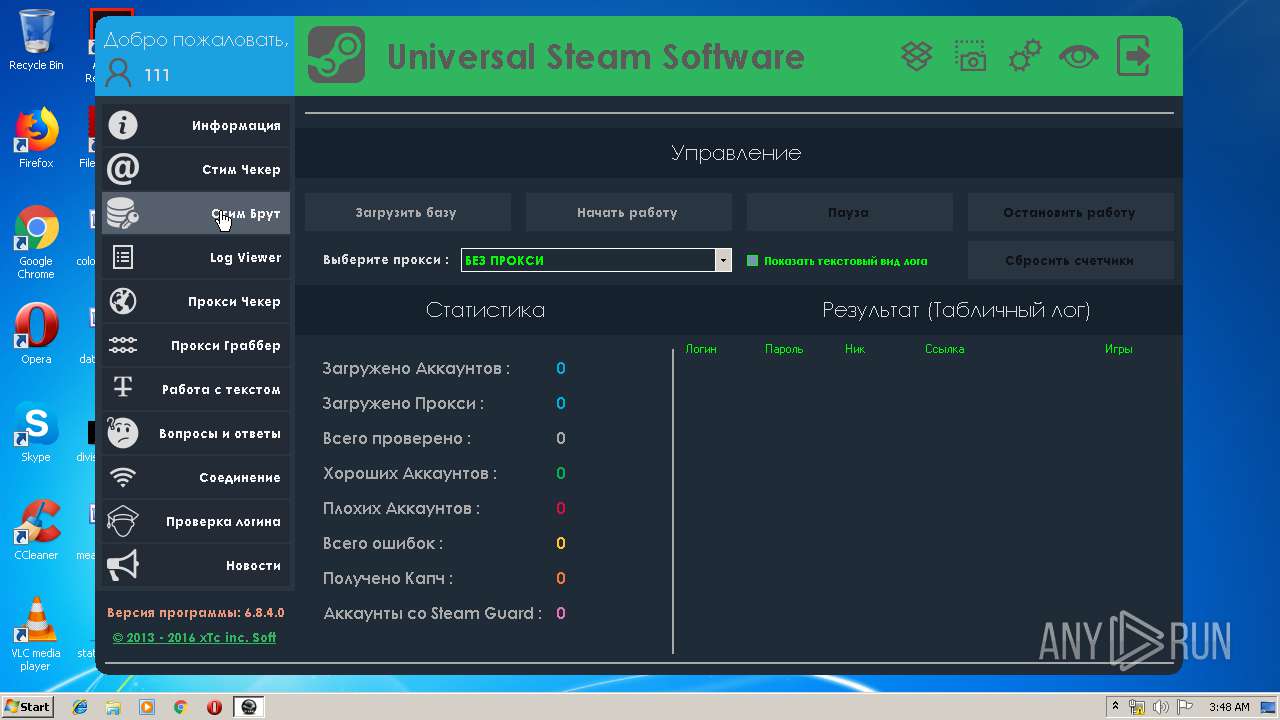The width and height of the screenshot is (1280, 720).
Task: Click the database icon beside Стим Брут
Action: 123,213
